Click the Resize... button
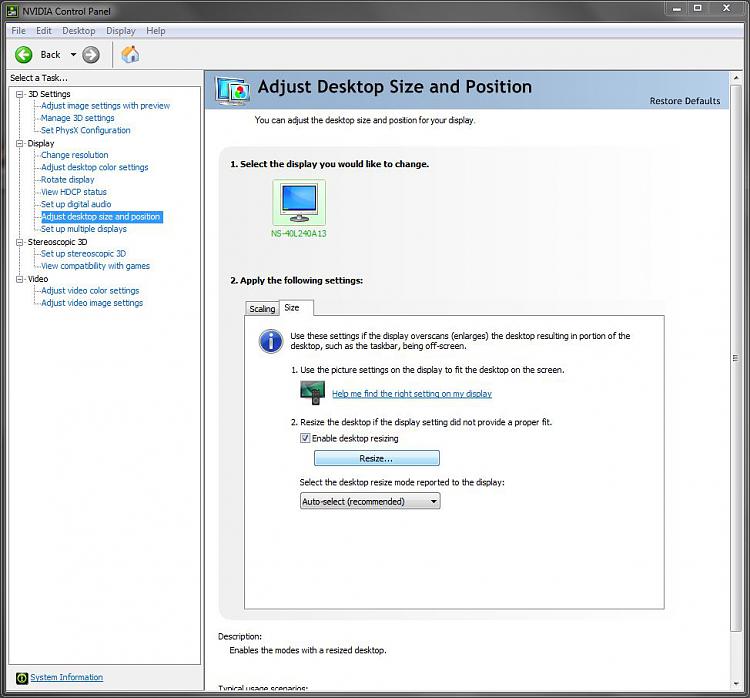This screenshot has height=698, width=750. pos(376,458)
